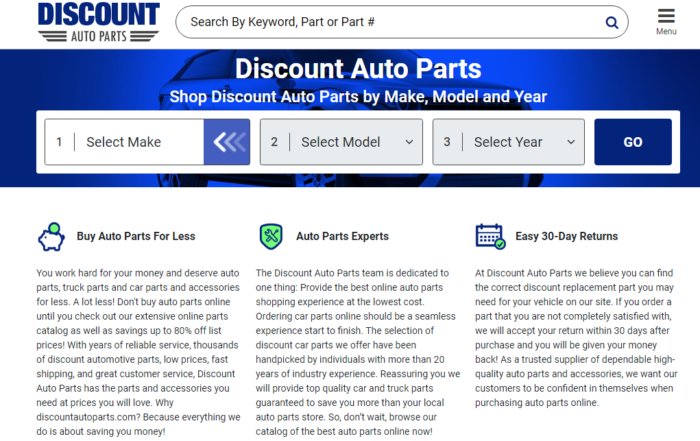Open the hamburger Menu
Screen dimensions: 700x441
click(666, 21)
